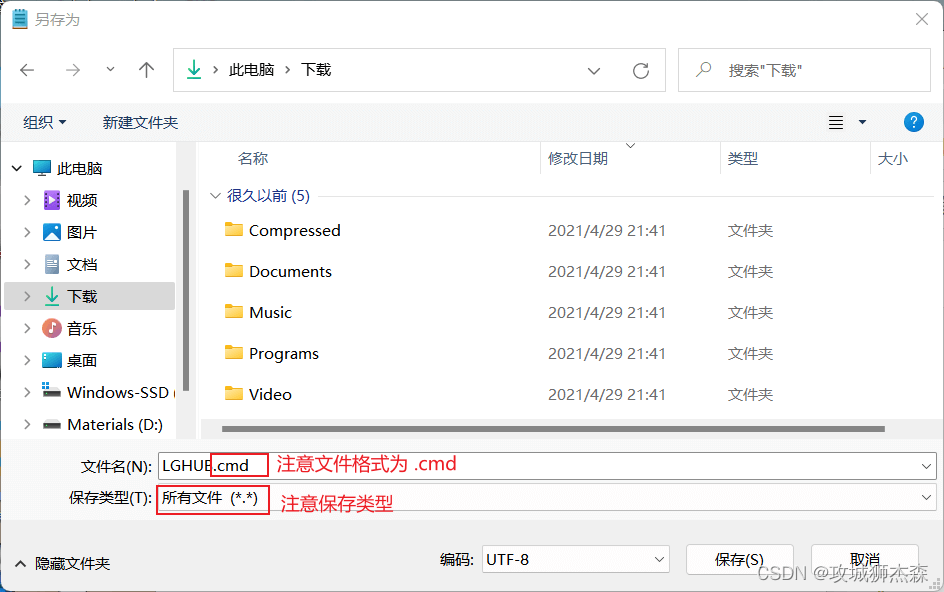Open the save type (保存类型) dropdown
The height and width of the screenshot is (592, 944).
pyautogui.click(x=926, y=498)
